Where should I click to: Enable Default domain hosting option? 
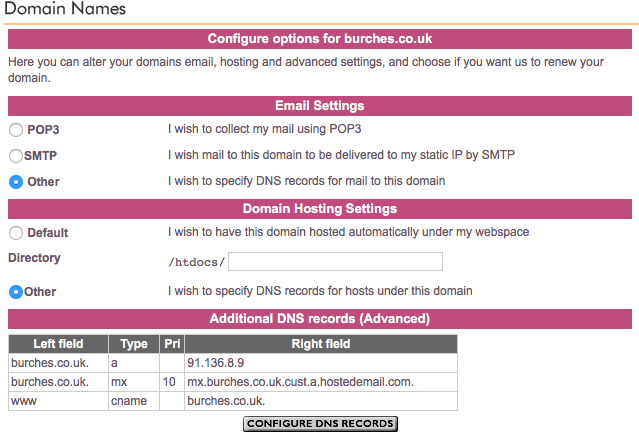[16, 233]
